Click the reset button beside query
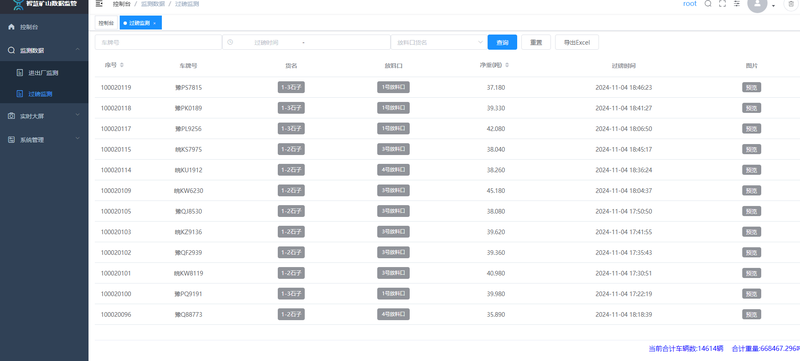This screenshot has height=361, width=800. click(x=536, y=42)
